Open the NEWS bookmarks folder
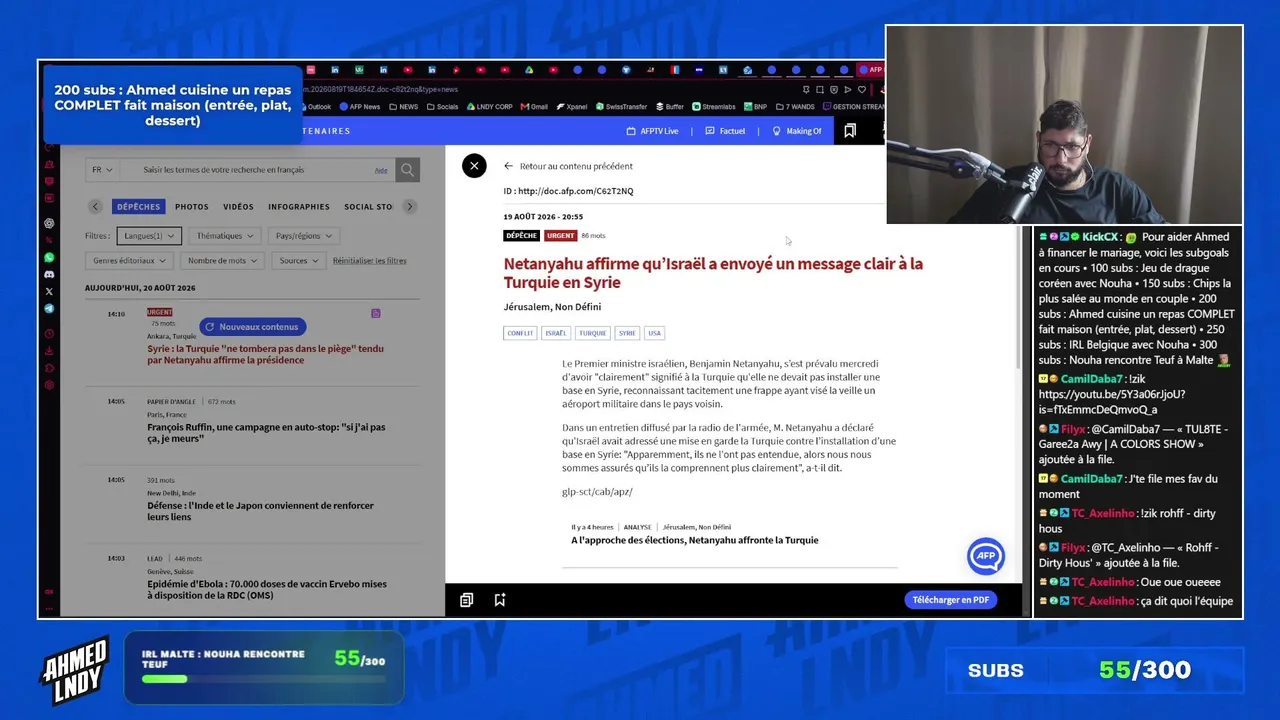 pos(404,106)
